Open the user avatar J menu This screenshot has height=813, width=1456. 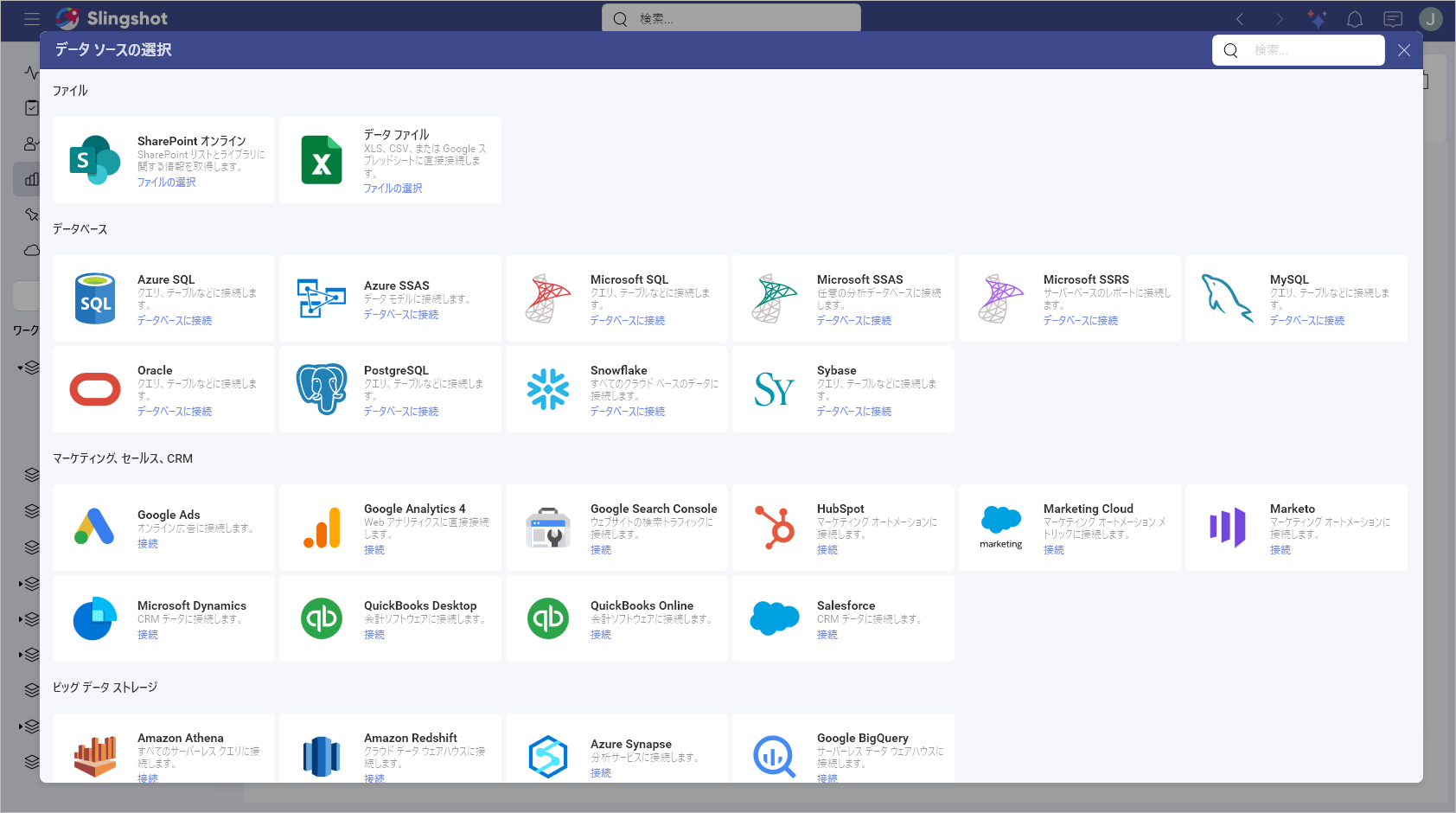click(1431, 18)
